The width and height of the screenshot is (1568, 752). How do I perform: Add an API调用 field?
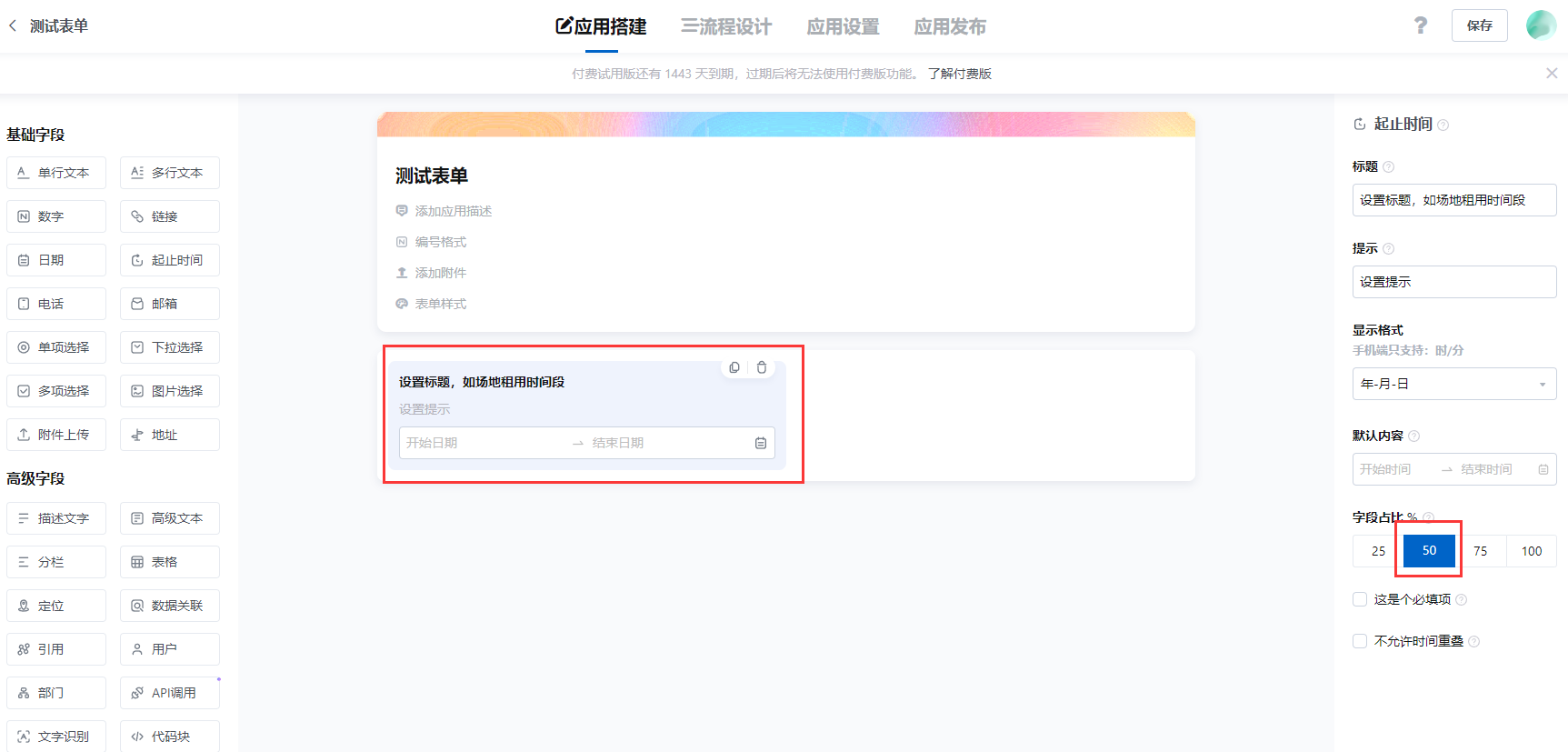point(170,693)
